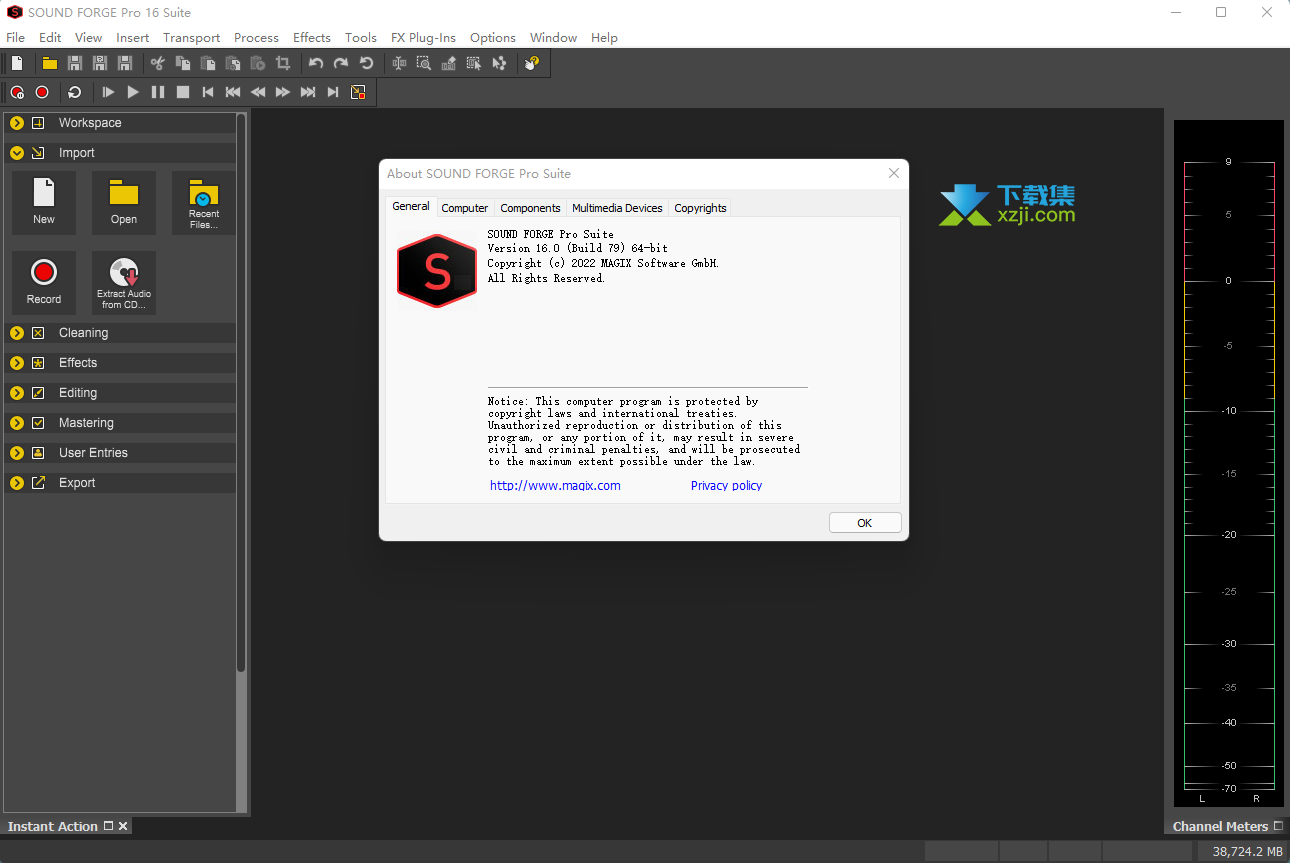Switch to the Components tab
The image size is (1290, 863).
point(530,208)
